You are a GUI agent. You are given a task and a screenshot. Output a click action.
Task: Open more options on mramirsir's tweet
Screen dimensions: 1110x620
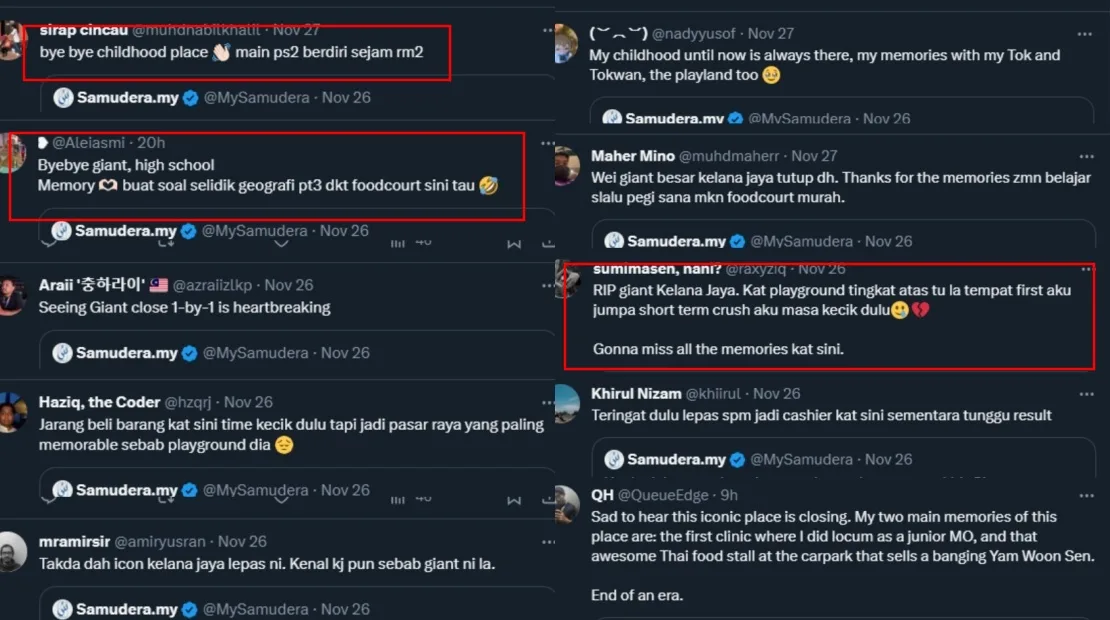547,542
